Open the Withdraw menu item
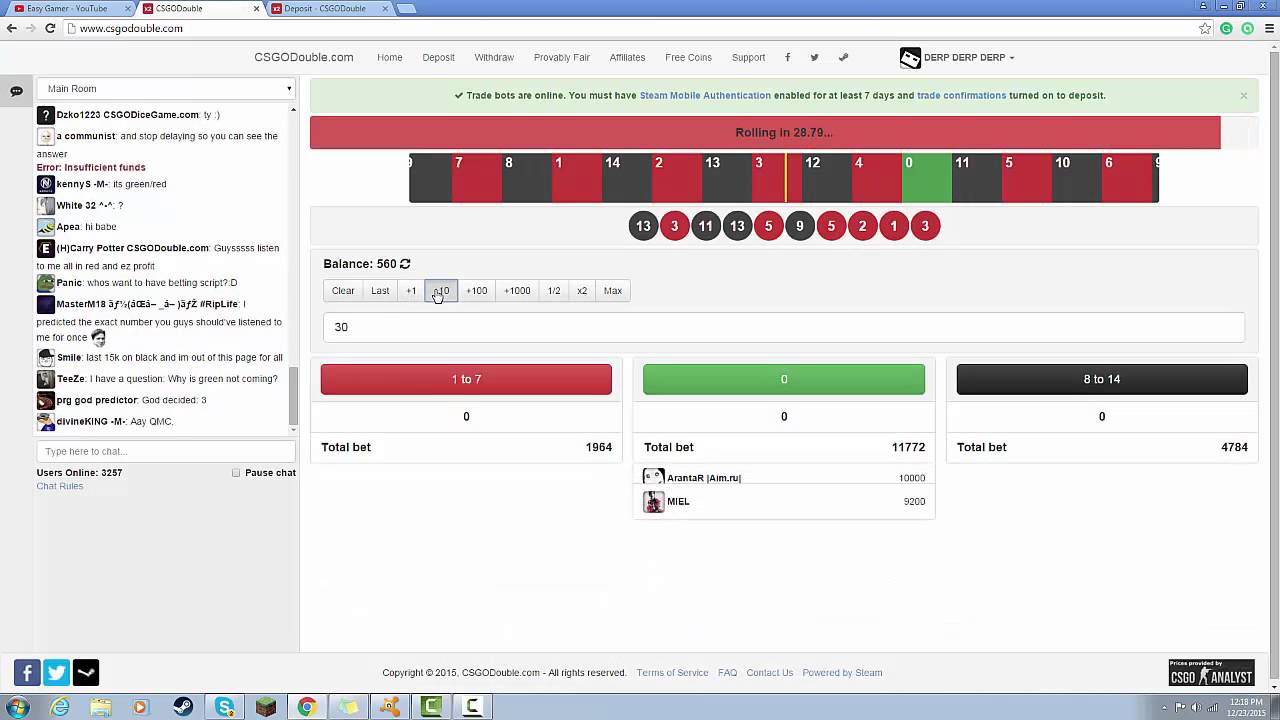This screenshot has height=720, width=1280. click(494, 57)
